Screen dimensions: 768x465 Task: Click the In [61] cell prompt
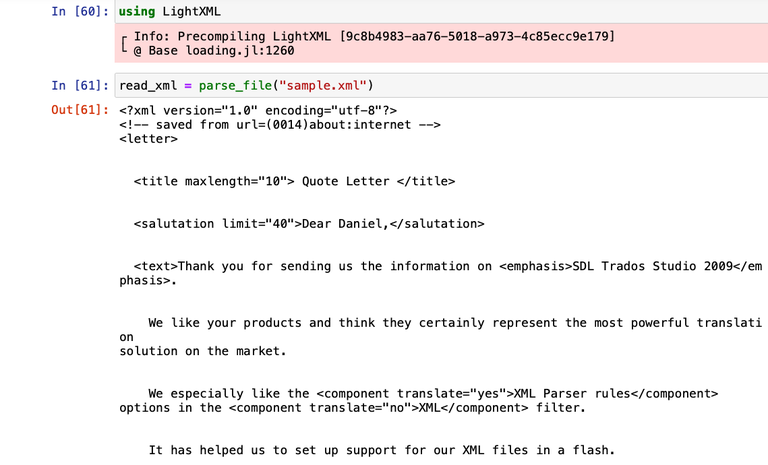[81, 85]
